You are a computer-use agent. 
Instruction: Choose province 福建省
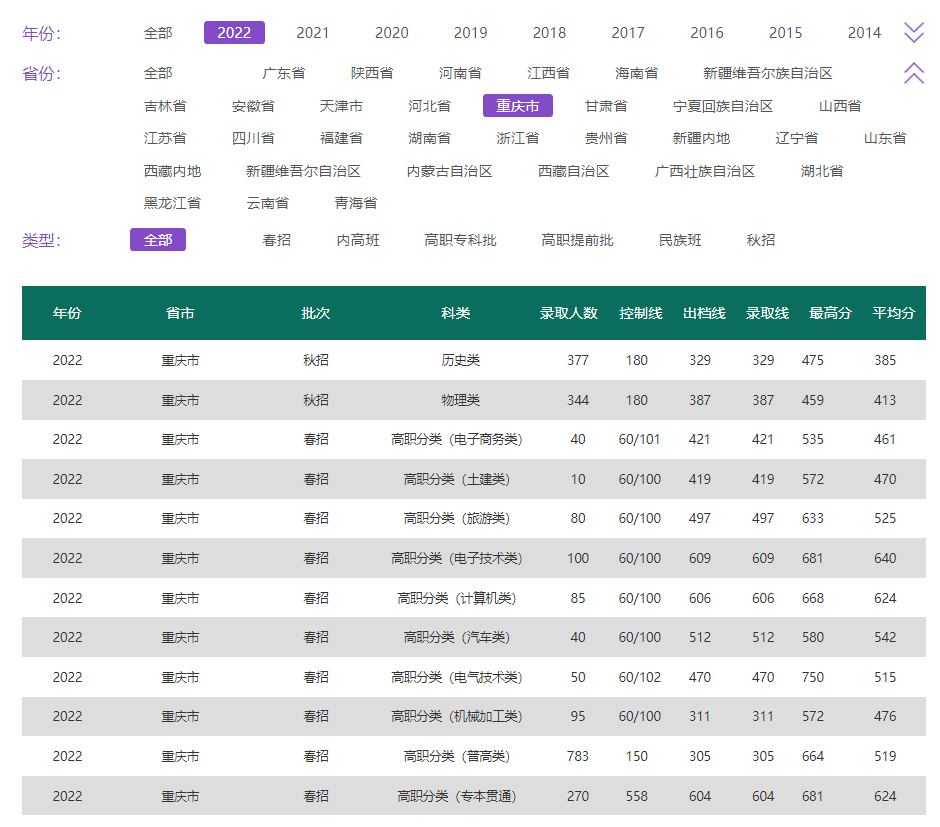coord(341,138)
